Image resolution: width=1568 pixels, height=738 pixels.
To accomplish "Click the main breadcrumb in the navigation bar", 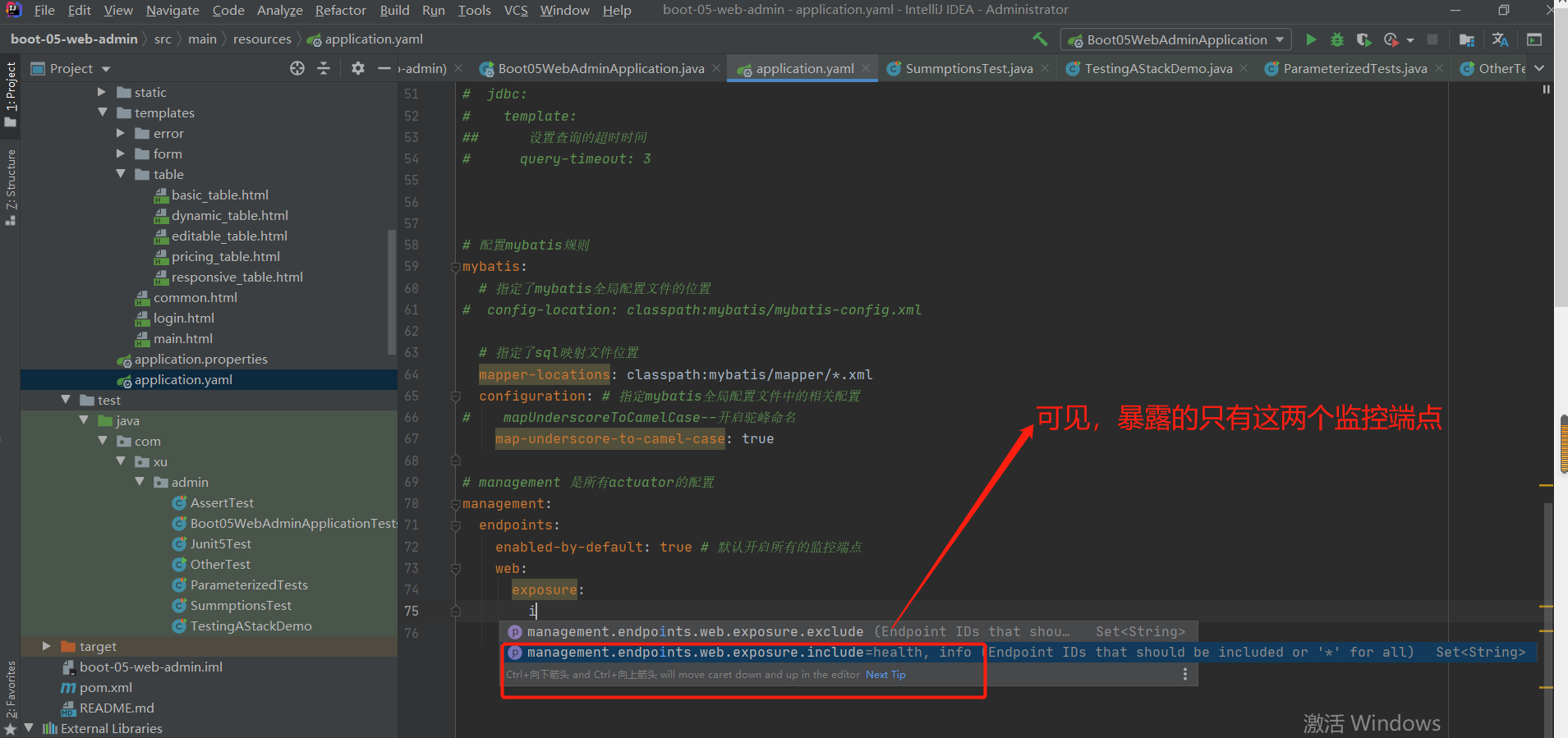I will (202, 39).
